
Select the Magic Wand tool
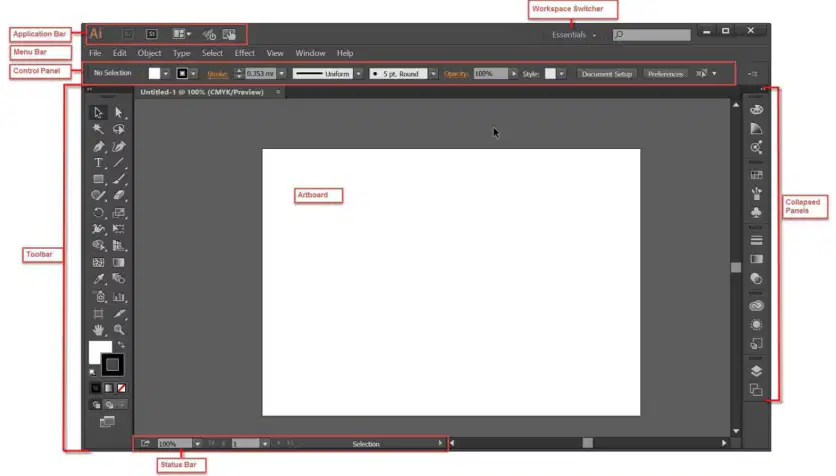pyautogui.click(x=98, y=129)
